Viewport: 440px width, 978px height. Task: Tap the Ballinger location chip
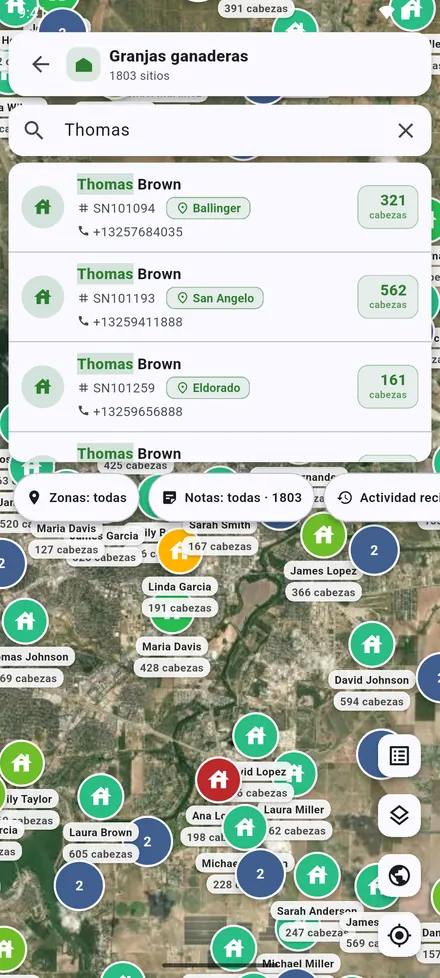click(x=208, y=208)
